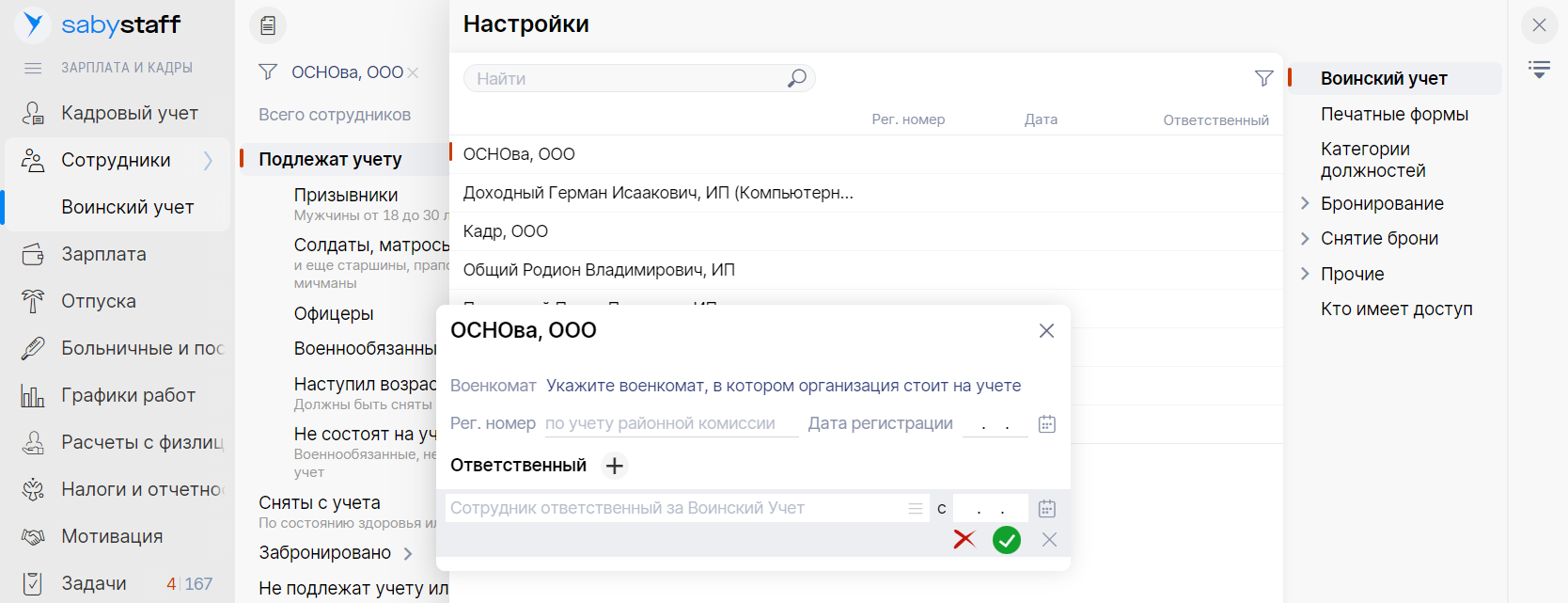1568x603 pixels.
Task: Focus the Рег. номер input field
Action: (x=670, y=424)
